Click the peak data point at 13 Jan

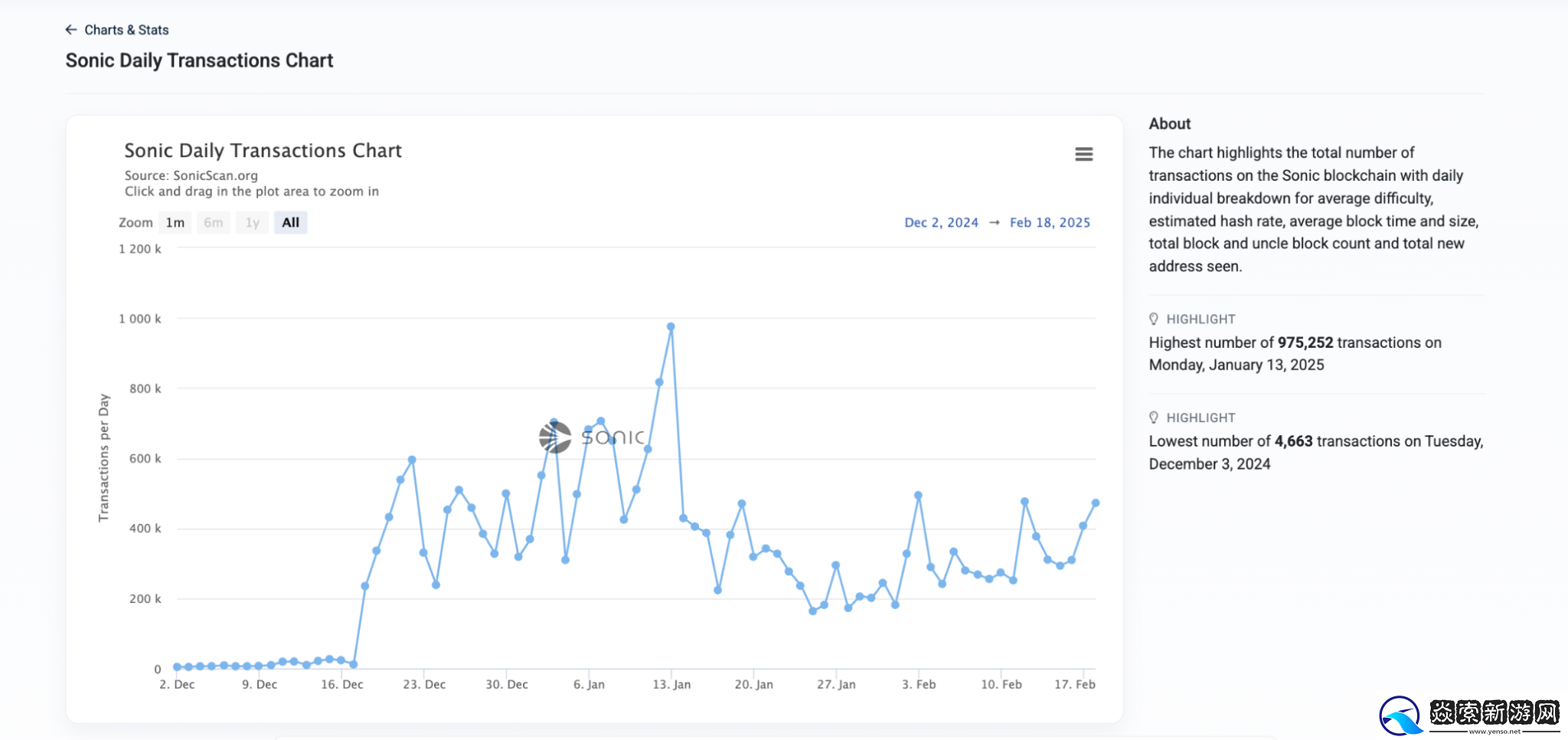[x=671, y=326]
